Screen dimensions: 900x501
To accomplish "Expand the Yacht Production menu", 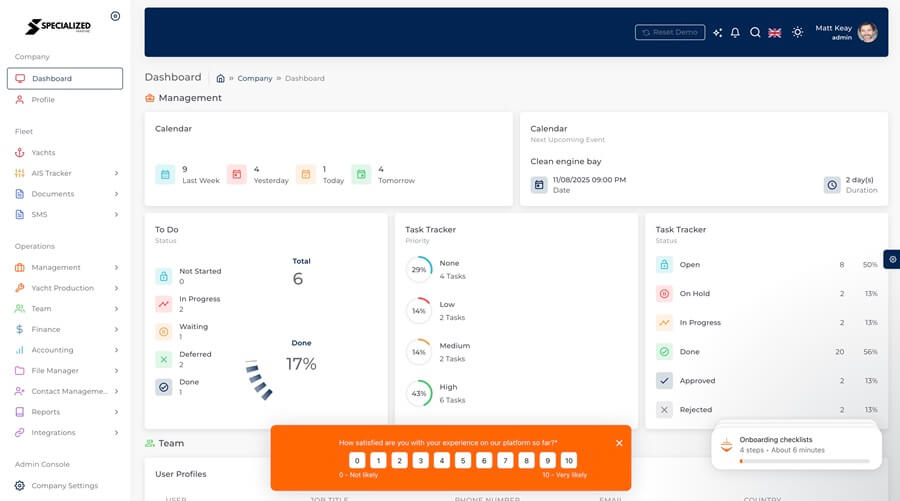I will [116, 288].
